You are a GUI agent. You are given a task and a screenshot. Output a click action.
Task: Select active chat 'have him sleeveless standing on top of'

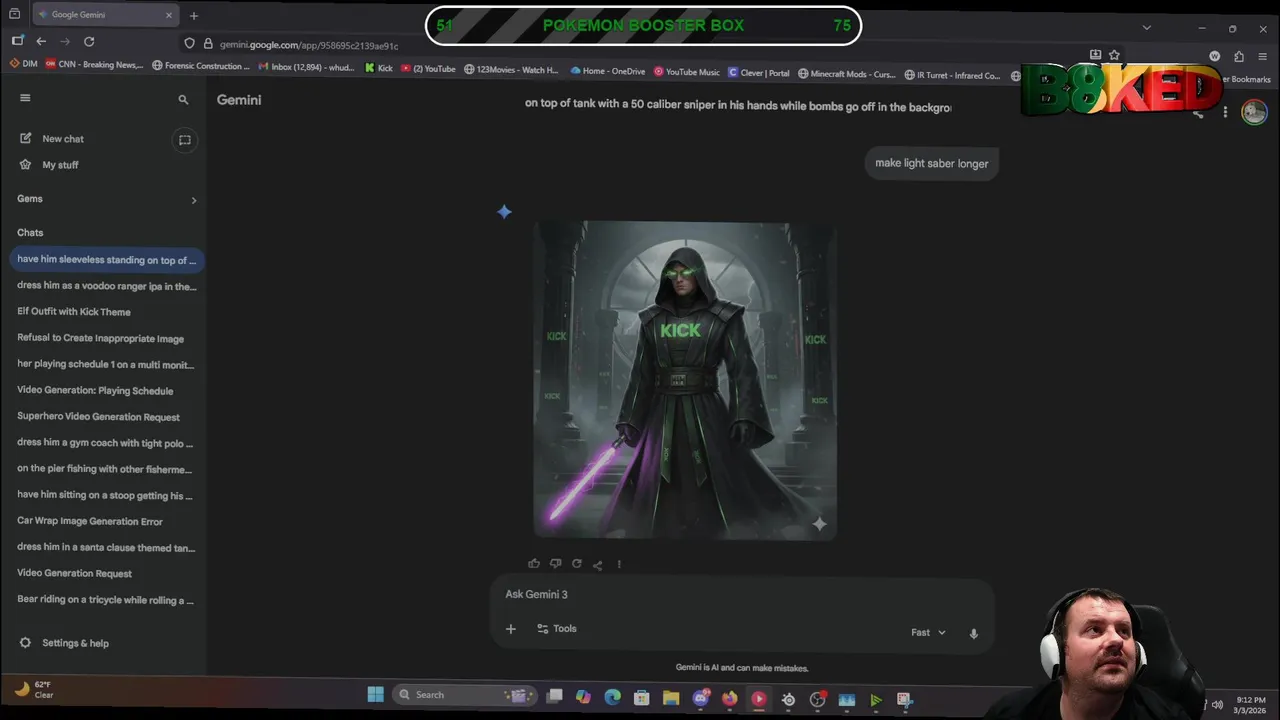(x=107, y=260)
